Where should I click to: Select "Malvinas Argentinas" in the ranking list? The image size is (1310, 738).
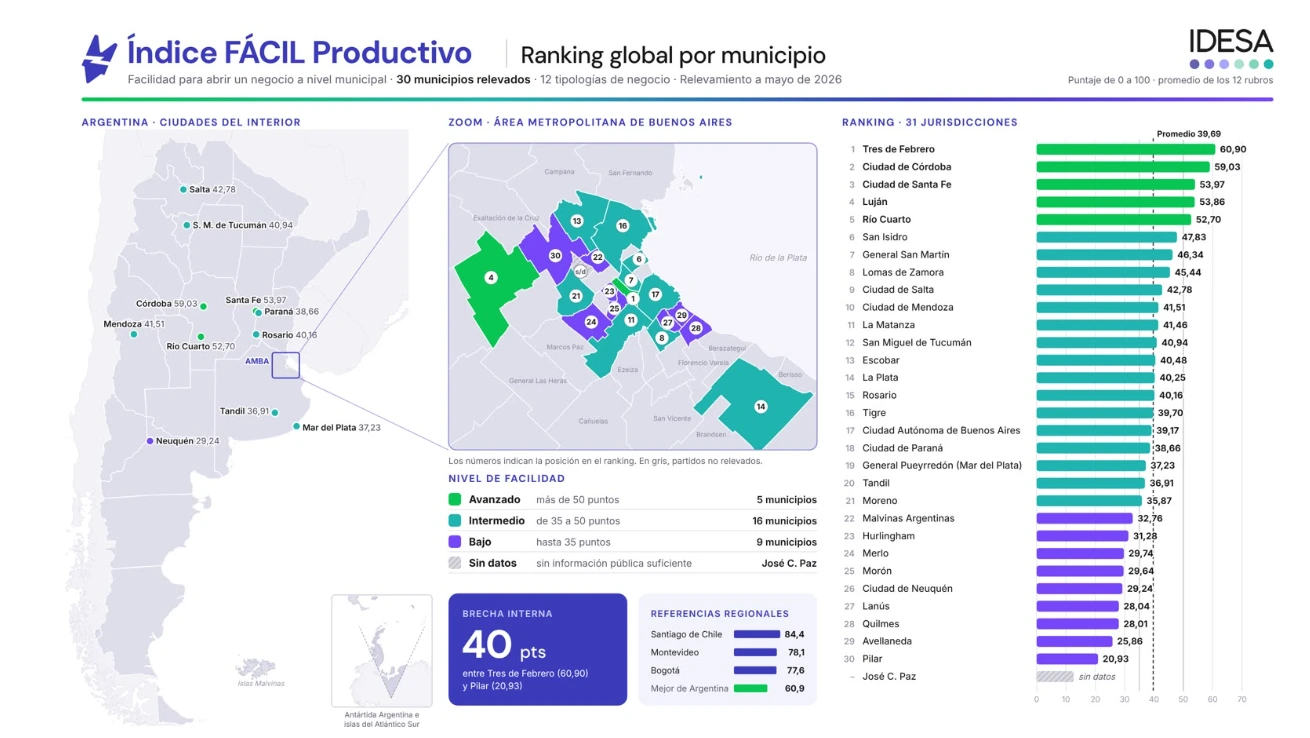coord(908,518)
